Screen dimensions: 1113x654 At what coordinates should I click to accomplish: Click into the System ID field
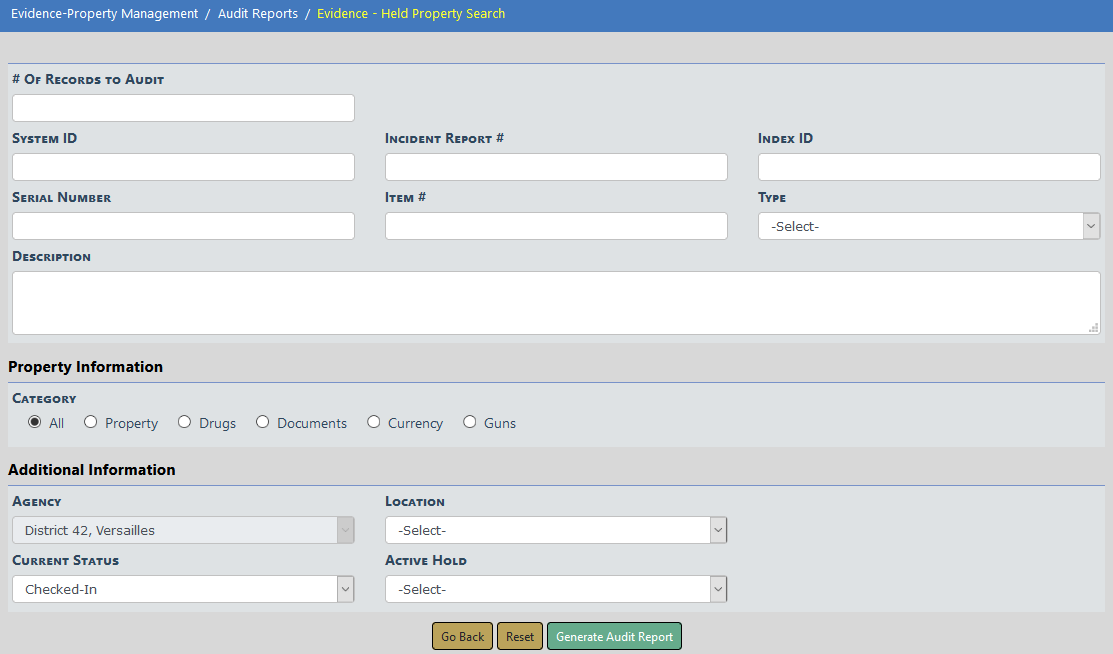click(183, 167)
